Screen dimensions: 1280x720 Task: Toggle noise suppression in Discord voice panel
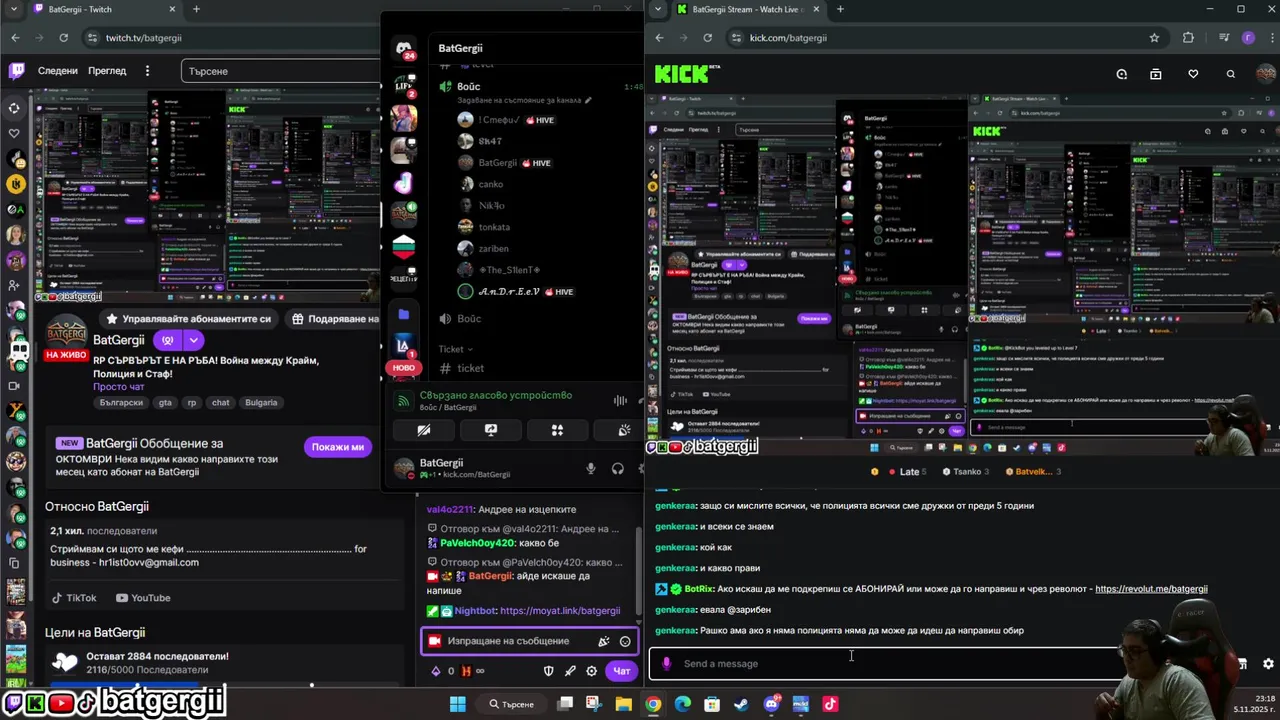pos(620,400)
